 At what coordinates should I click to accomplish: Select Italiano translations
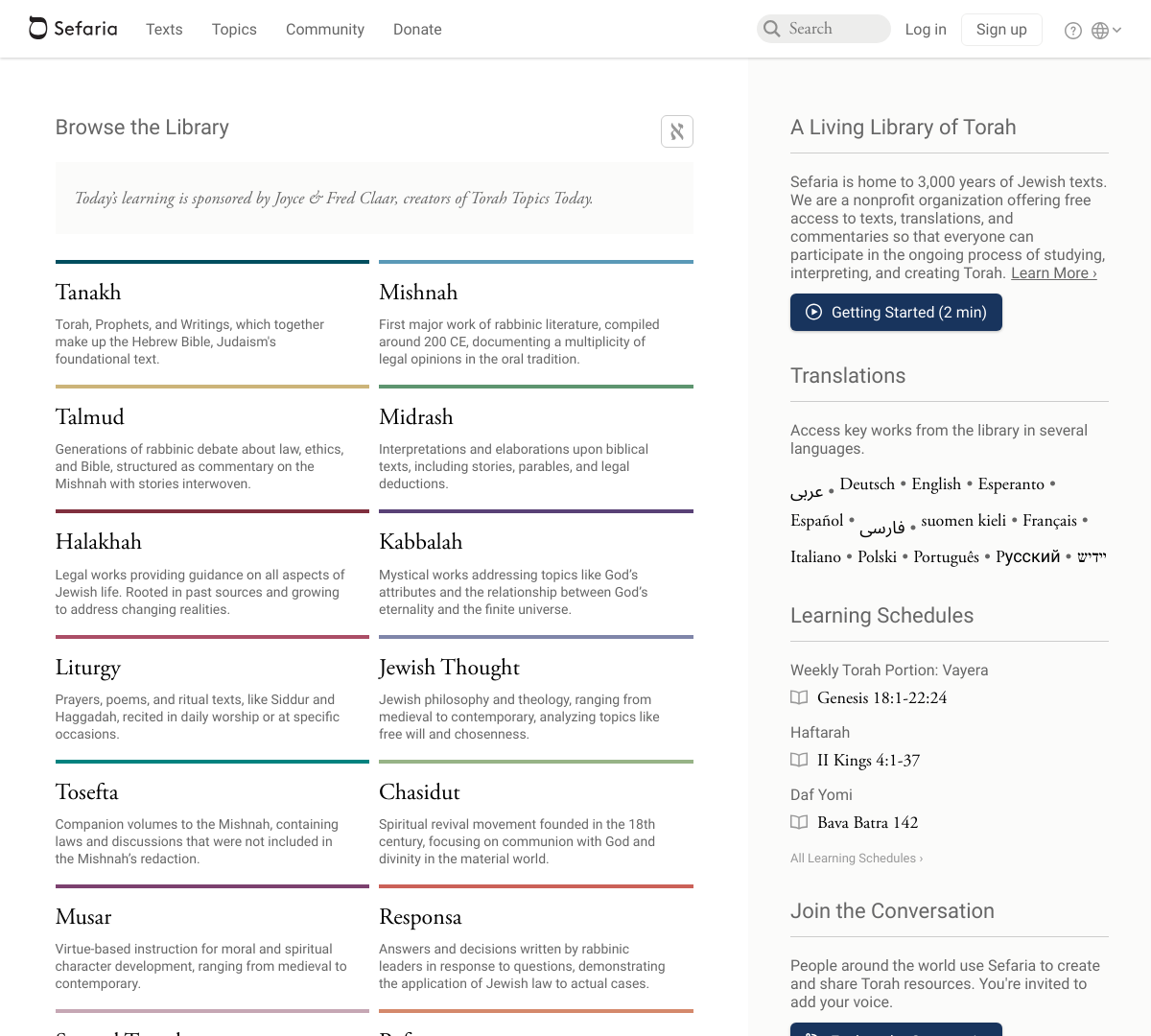[815, 557]
